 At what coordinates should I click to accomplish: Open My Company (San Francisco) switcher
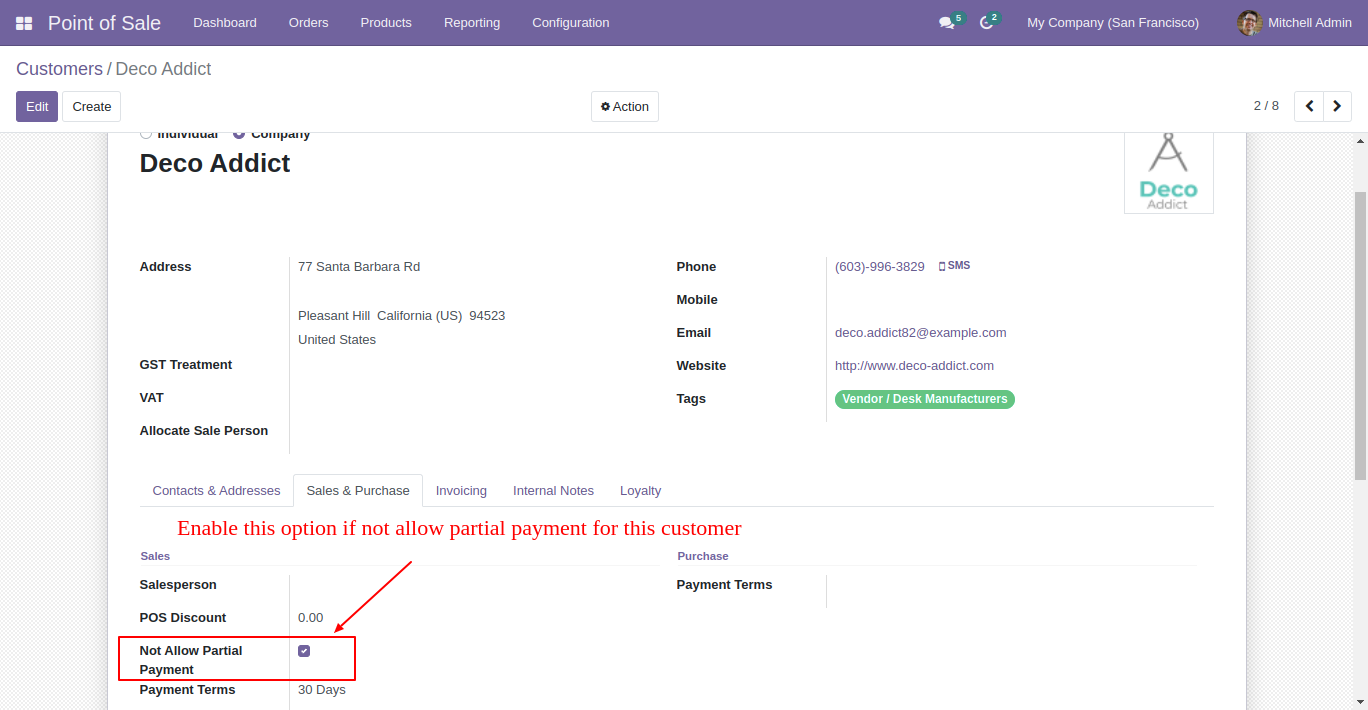1113,23
